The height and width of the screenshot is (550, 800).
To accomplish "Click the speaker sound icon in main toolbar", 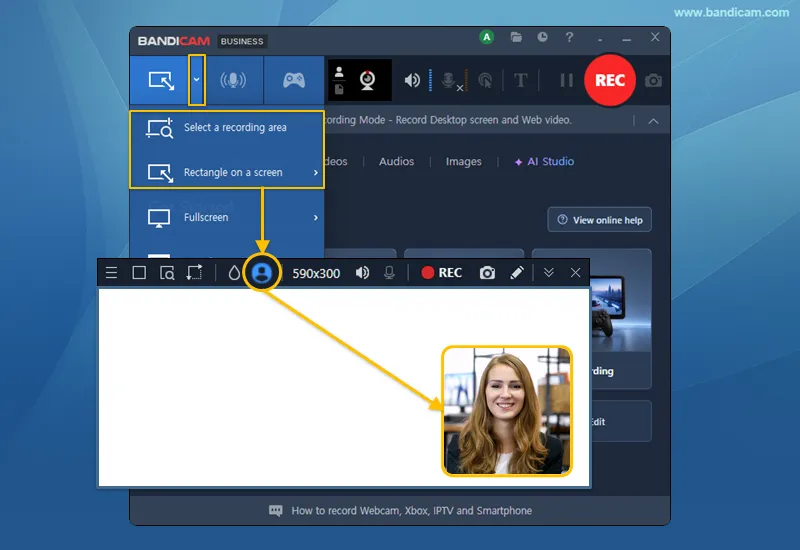I will point(412,80).
